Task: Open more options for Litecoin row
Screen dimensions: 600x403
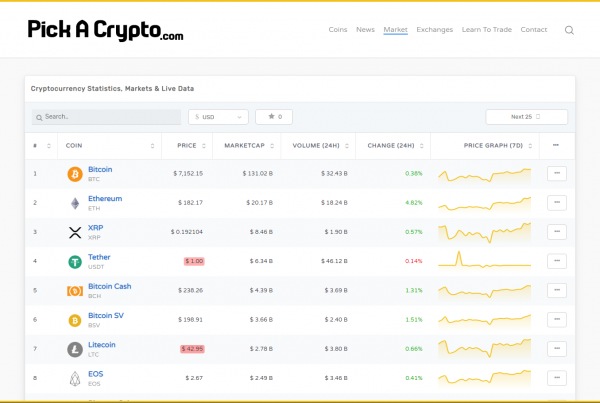Action: pos(557,349)
